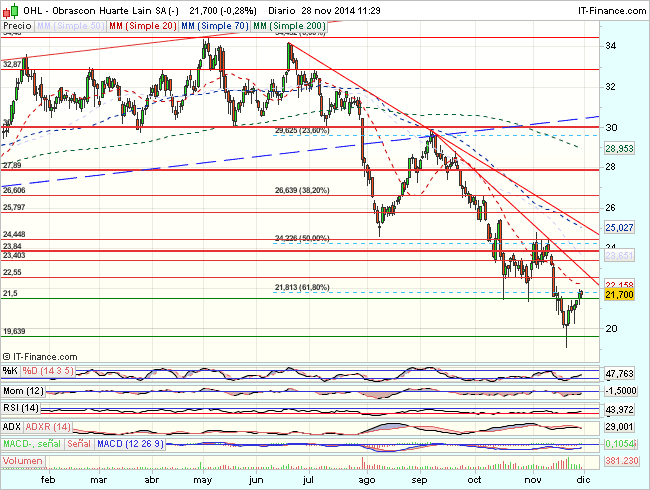Image resolution: width=650 pixels, height=490 pixels.
Task: Click the 19,639 support level label
Action: pyautogui.click(x=14, y=331)
